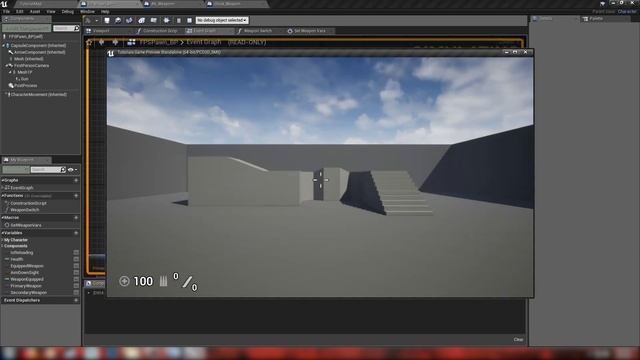640x360 pixels.
Task: Select the FirstPersonCamera component
Action: 31,65
